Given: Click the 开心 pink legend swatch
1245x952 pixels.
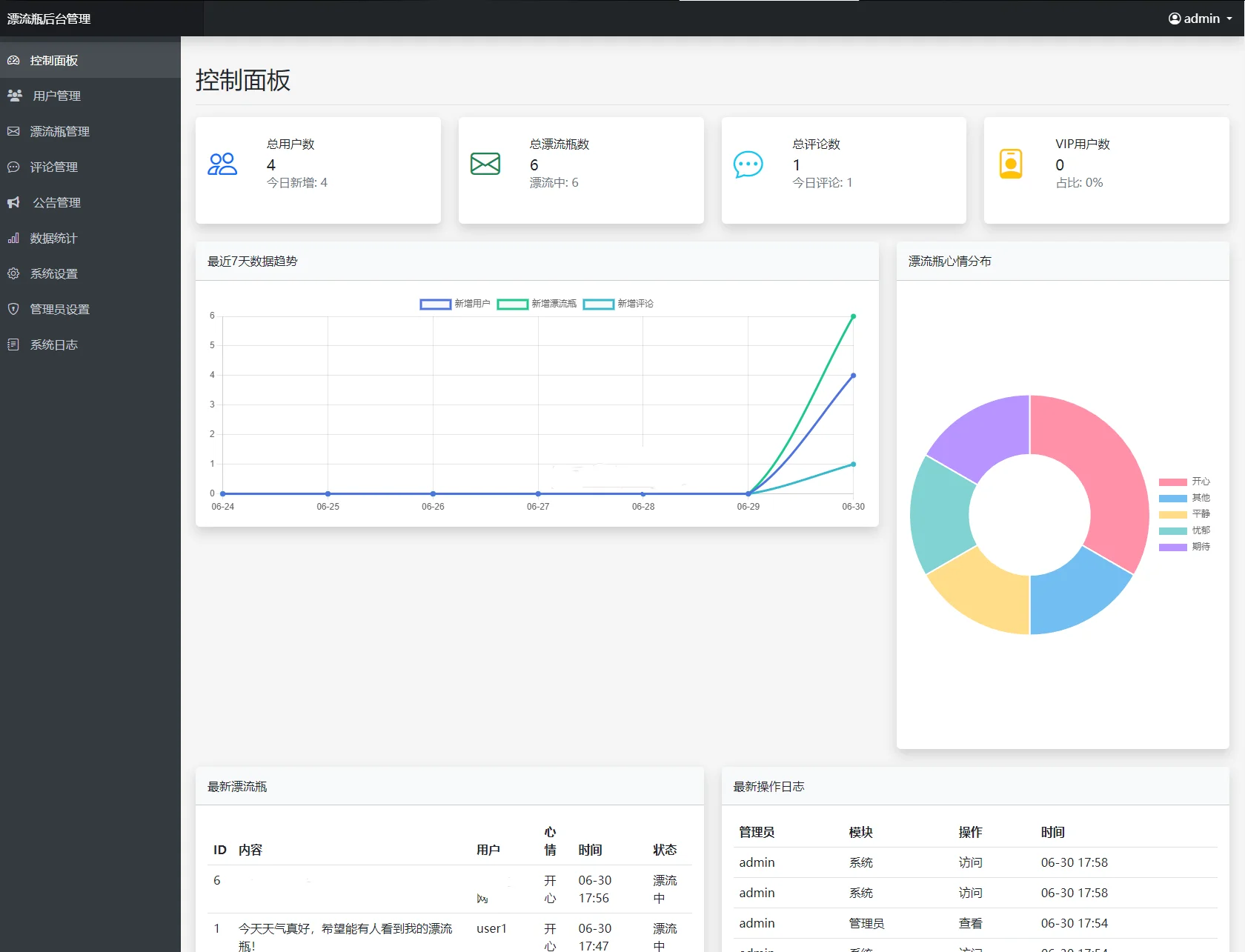Looking at the screenshot, I should pyautogui.click(x=1172, y=482).
